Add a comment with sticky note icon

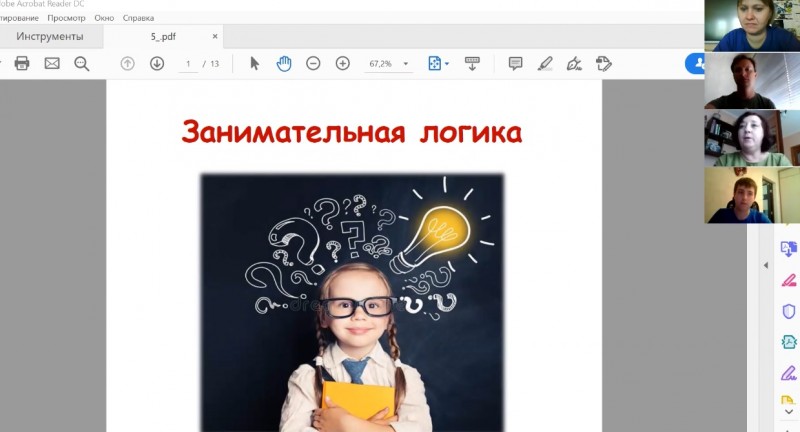516,63
